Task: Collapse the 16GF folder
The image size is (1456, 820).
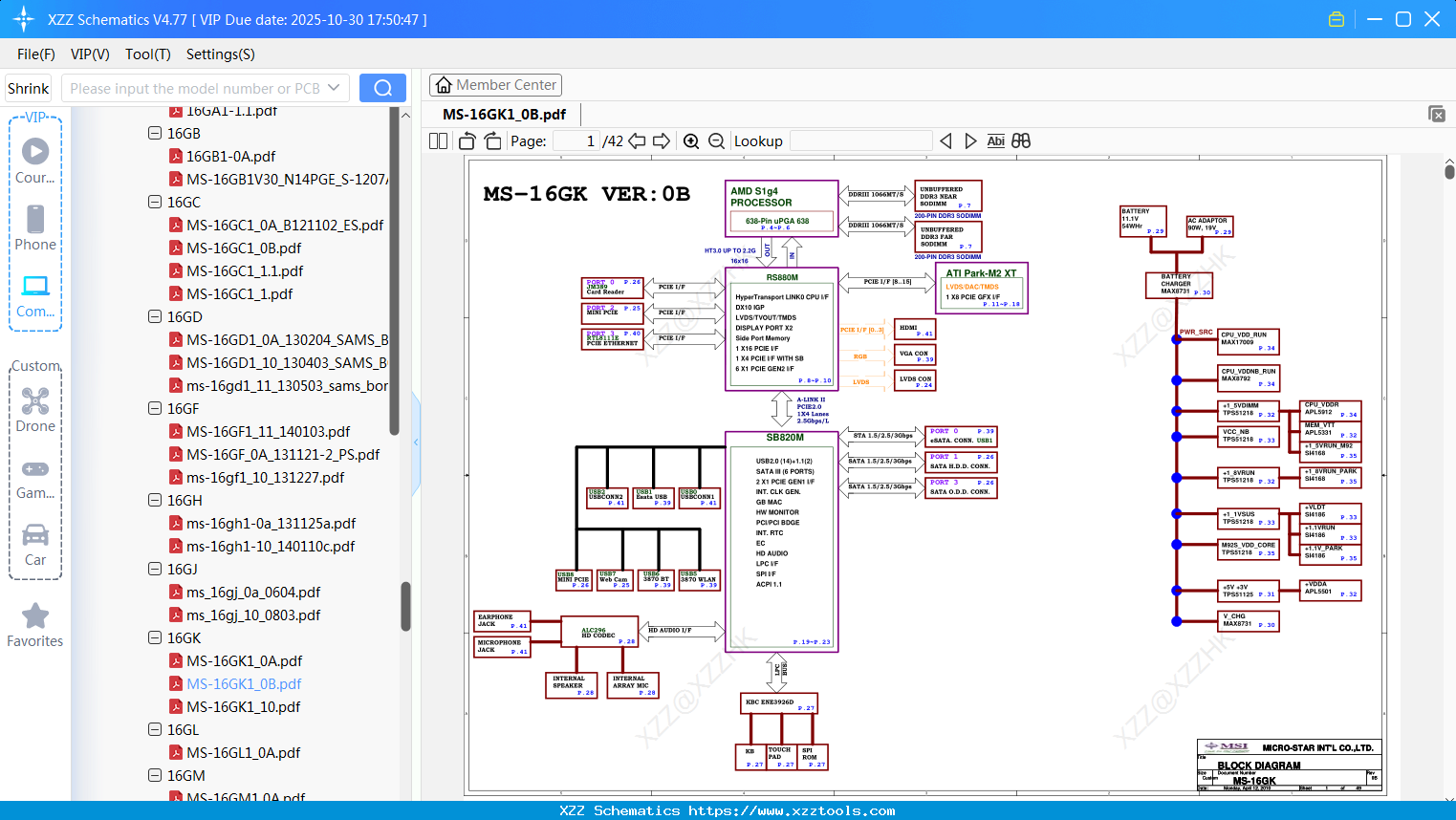Action: click(155, 409)
